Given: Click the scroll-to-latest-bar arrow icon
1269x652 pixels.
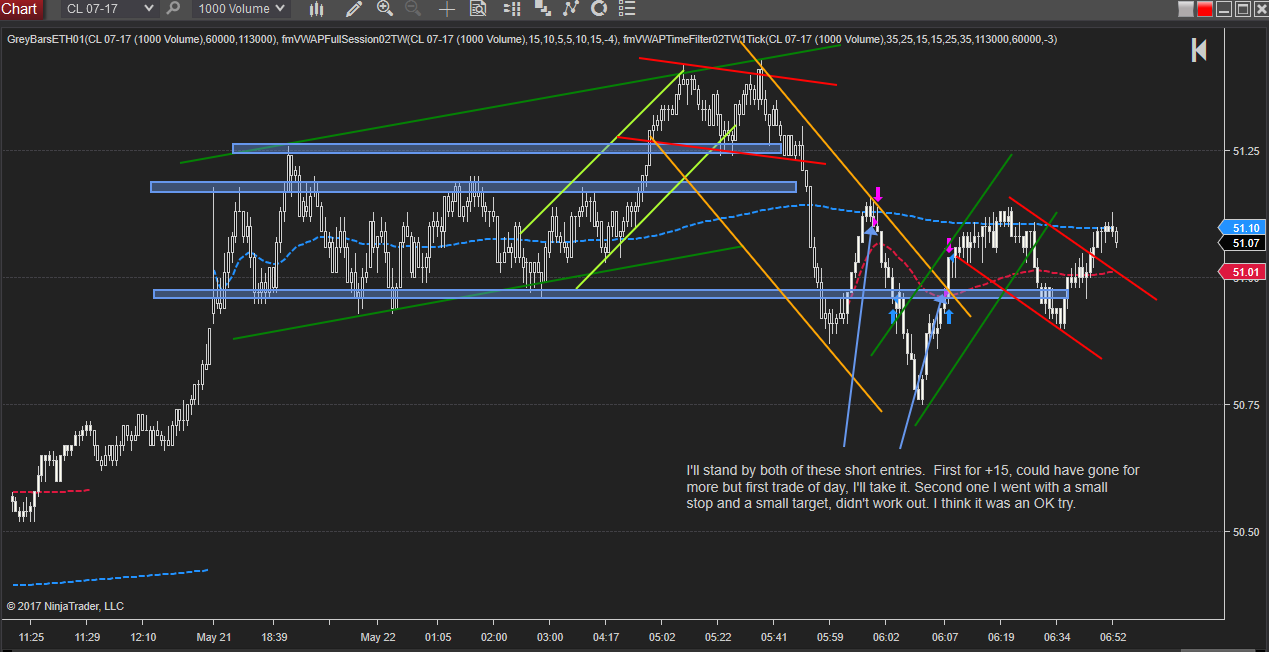Looking at the screenshot, I should point(1199,50).
